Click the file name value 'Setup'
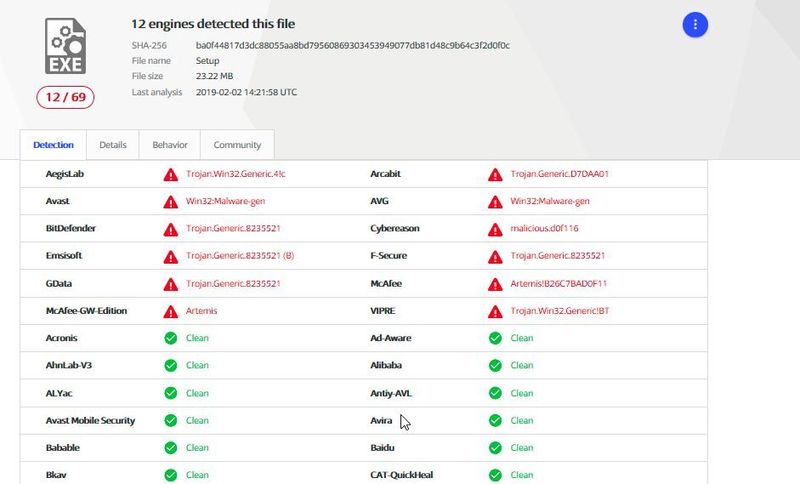The image size is (800, 484). (207, 61)
